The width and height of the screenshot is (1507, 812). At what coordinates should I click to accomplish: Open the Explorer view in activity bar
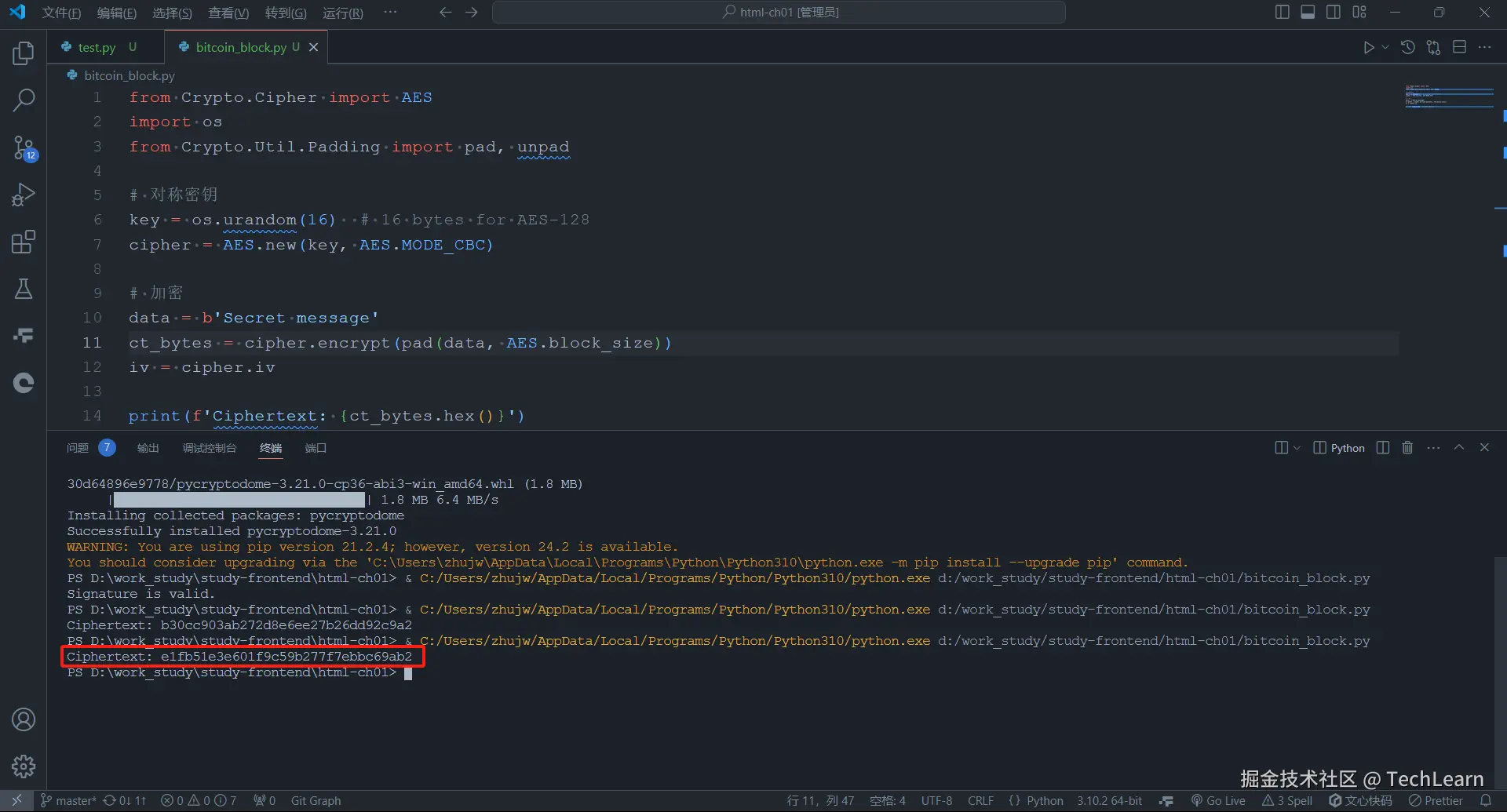pyautogui.click(x=24, y=53)
